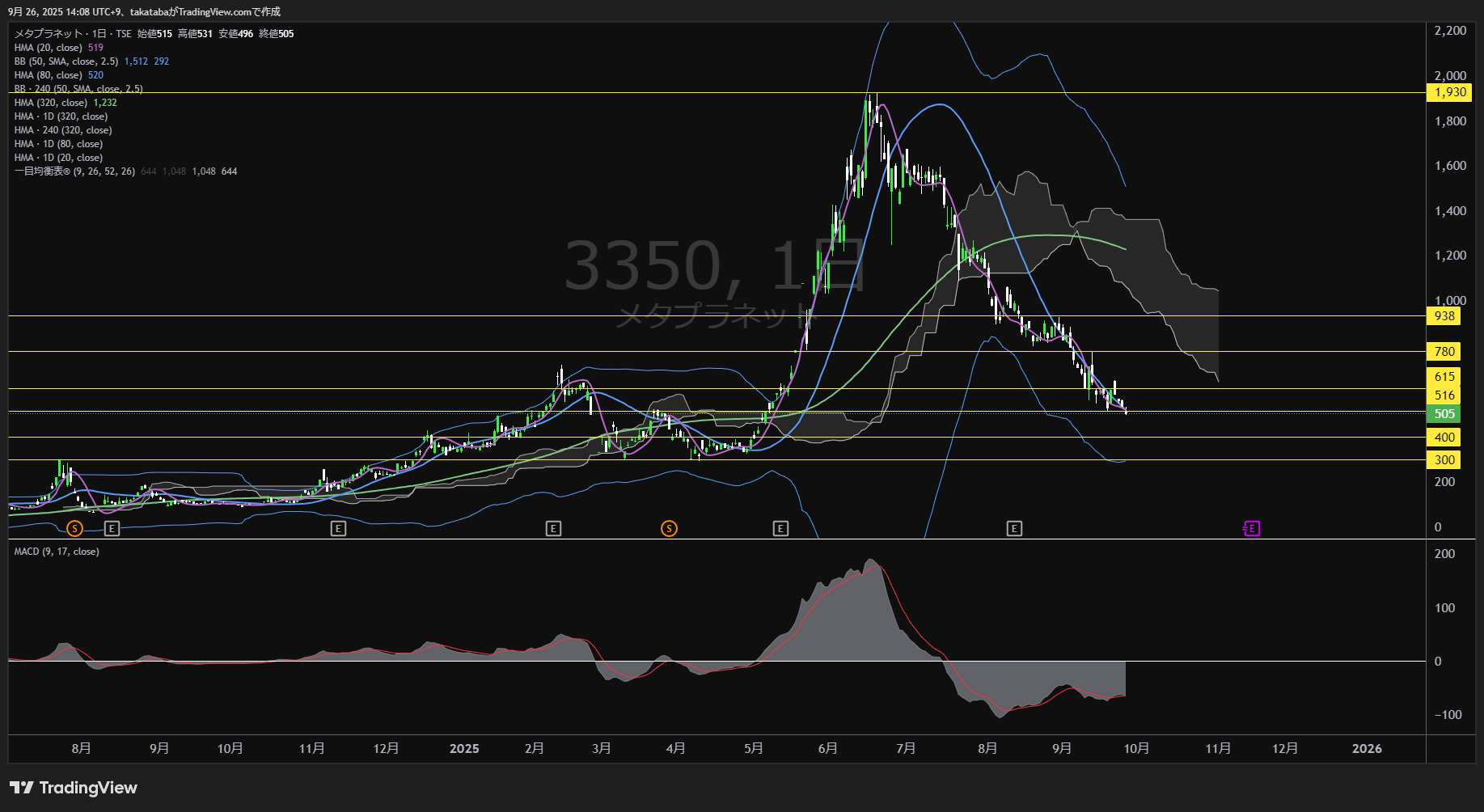Click the 1,600 value on price scale
This screenshot has width=1484, height=812.
pos(1450,166)
